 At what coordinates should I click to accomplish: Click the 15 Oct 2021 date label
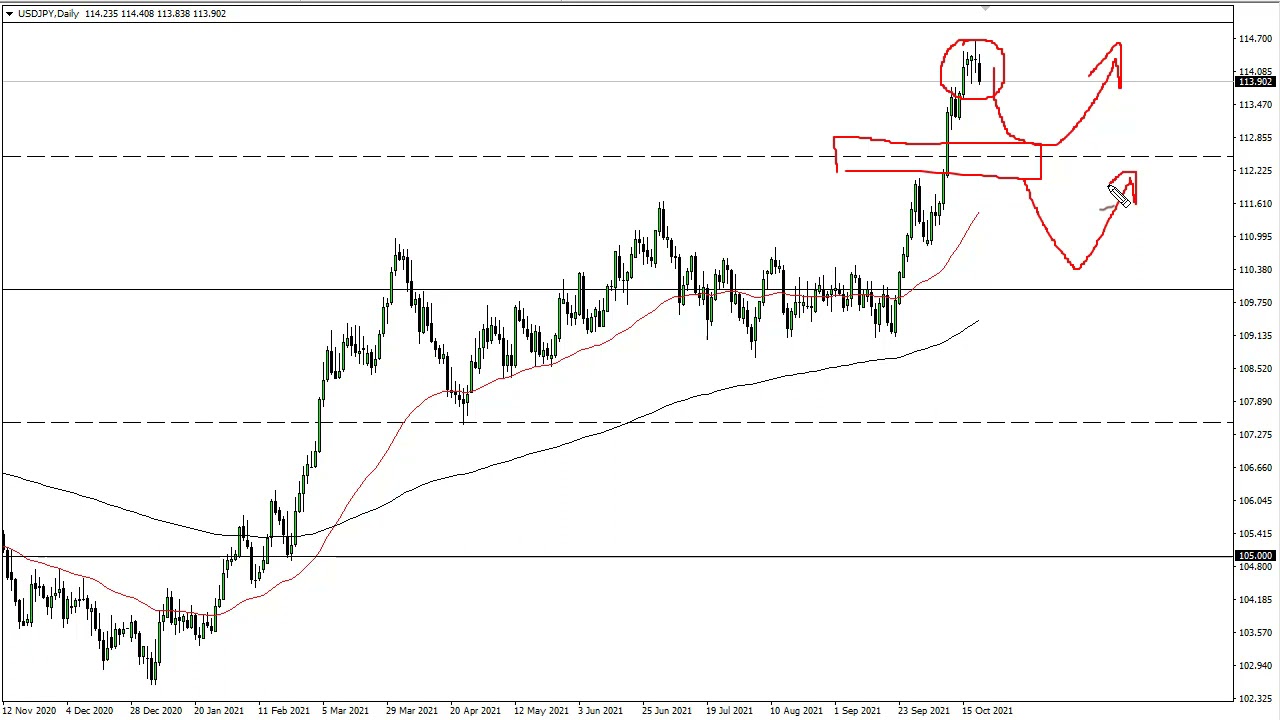coord(987,711)
